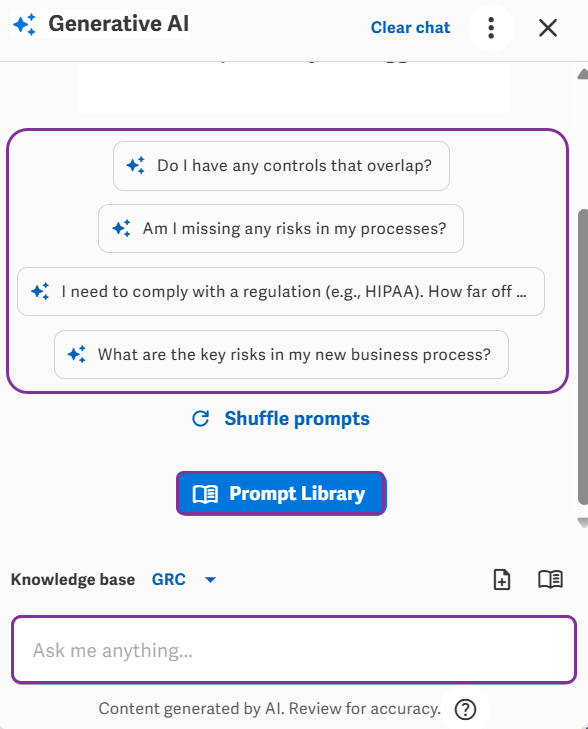Click sparkle icon on controls overlap prompt
588x729 pixels.
tap(136, 166)
